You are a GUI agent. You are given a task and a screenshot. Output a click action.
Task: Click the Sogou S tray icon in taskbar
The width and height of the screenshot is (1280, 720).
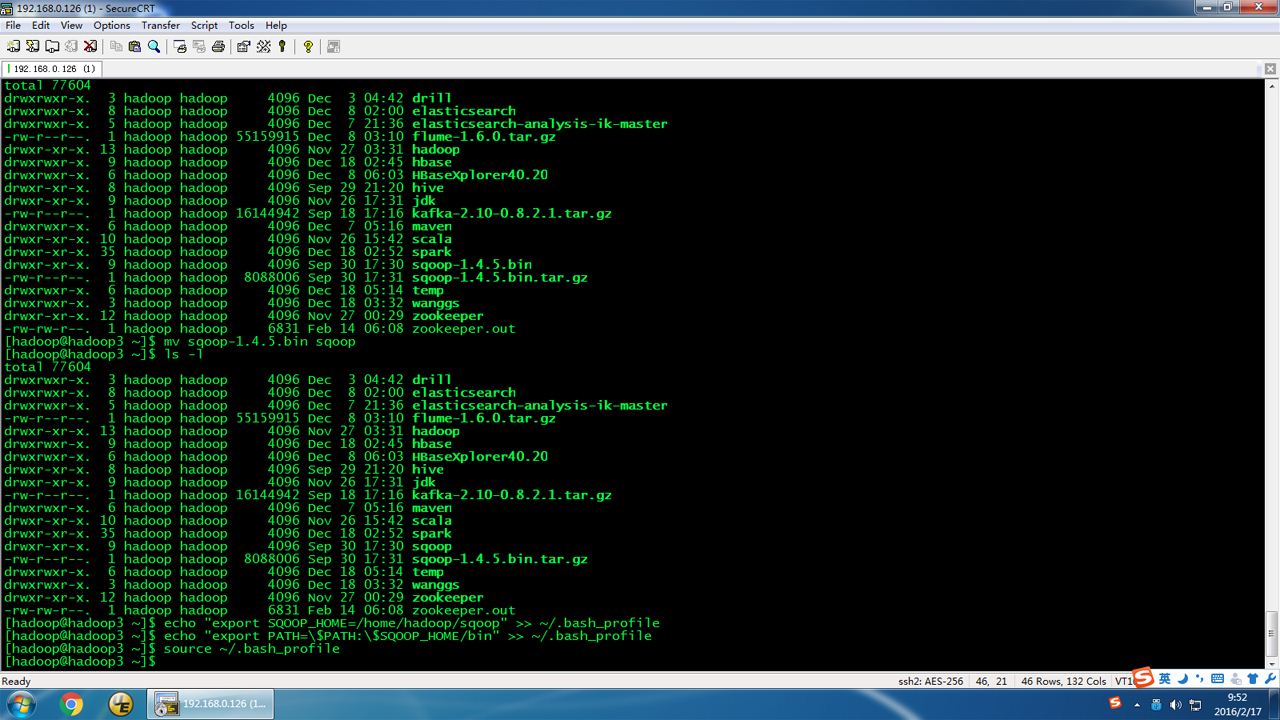coord(1116,704)
